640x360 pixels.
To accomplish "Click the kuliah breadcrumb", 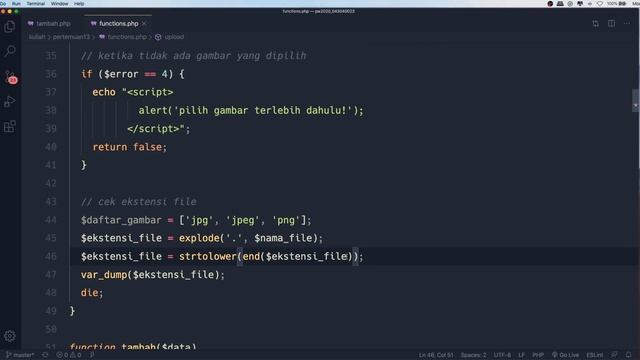I will coord(37,37).
